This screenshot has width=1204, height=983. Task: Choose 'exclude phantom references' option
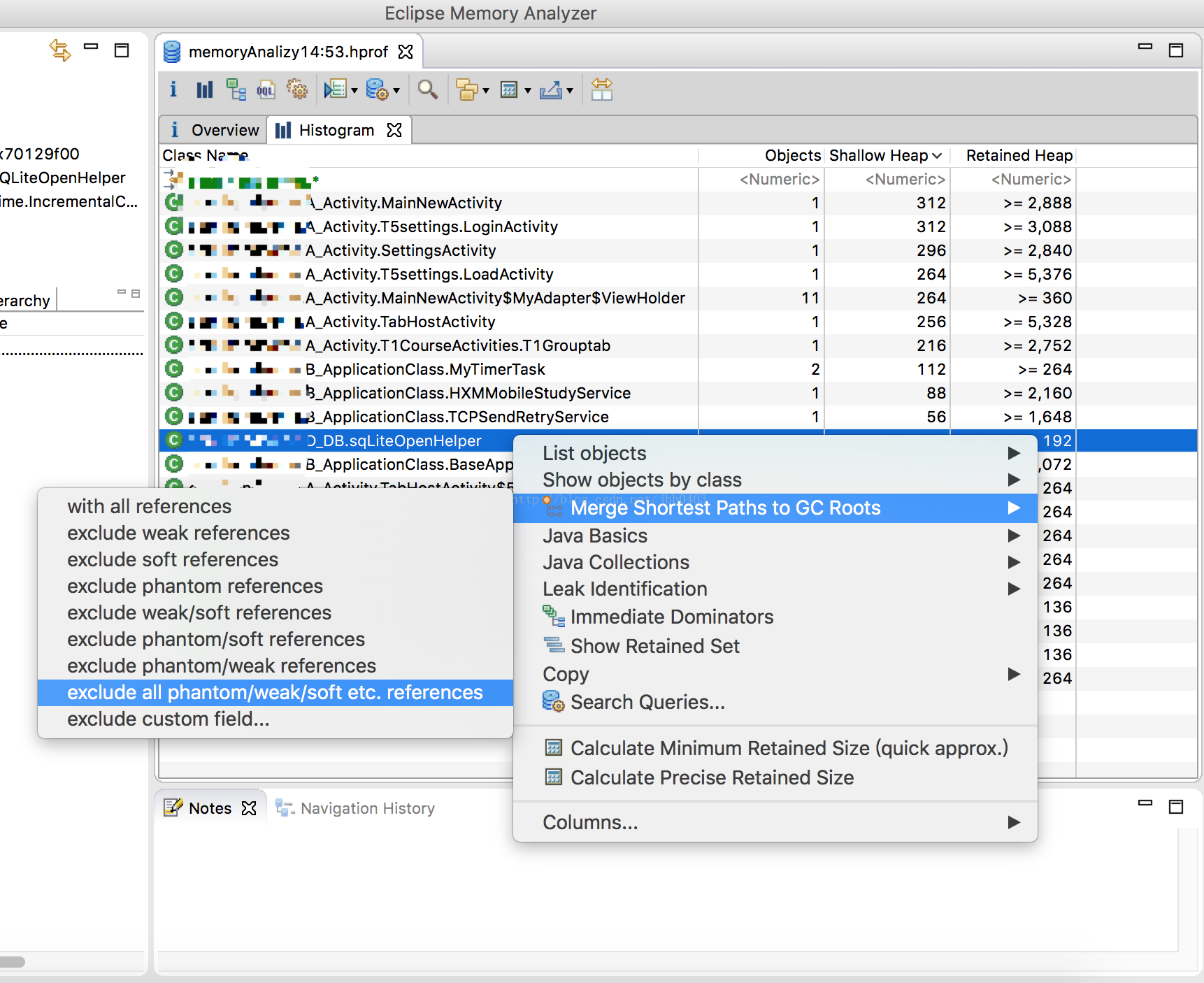275,586
